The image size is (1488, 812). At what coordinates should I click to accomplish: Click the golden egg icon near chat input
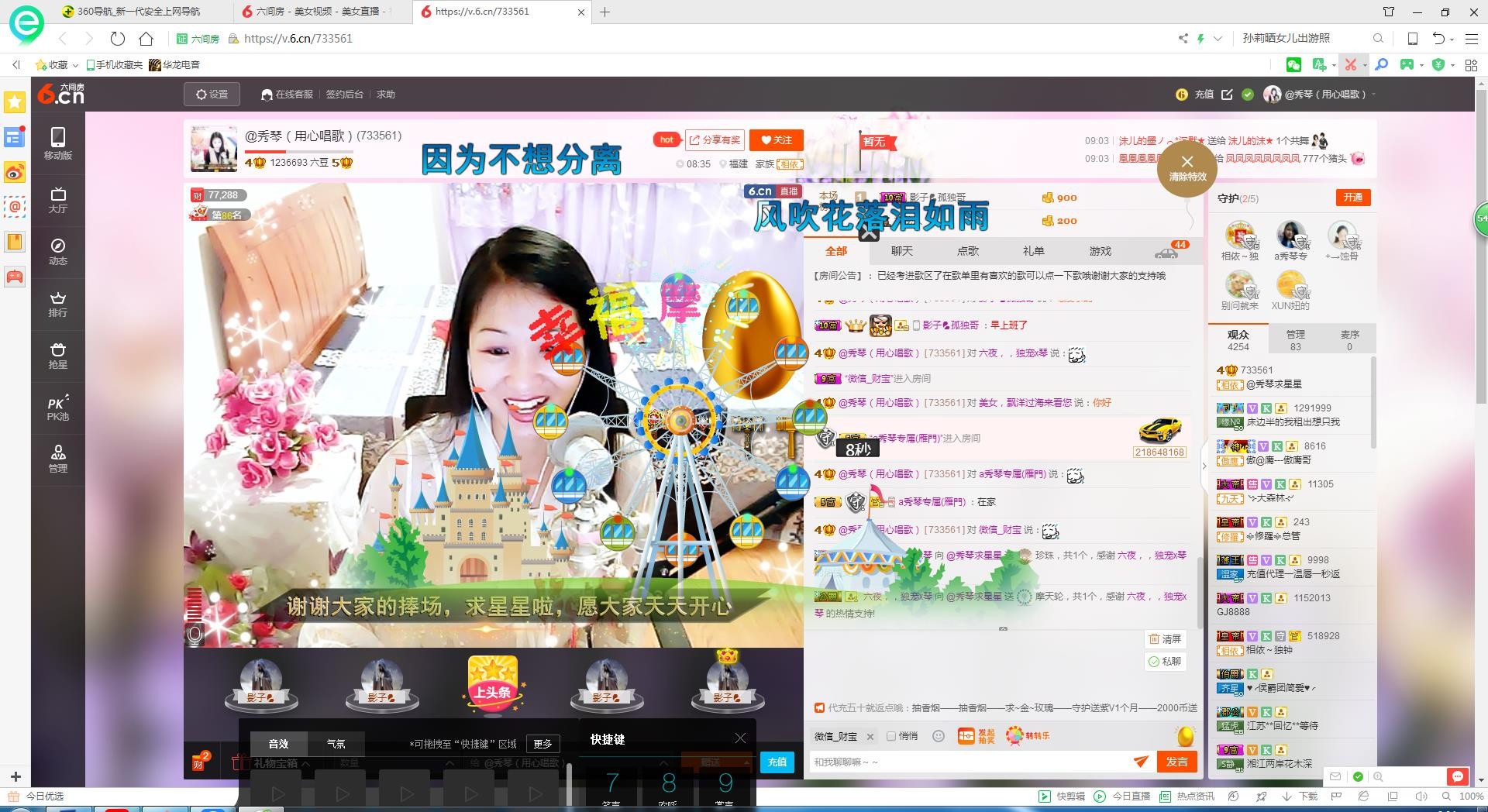[1185, 736]
